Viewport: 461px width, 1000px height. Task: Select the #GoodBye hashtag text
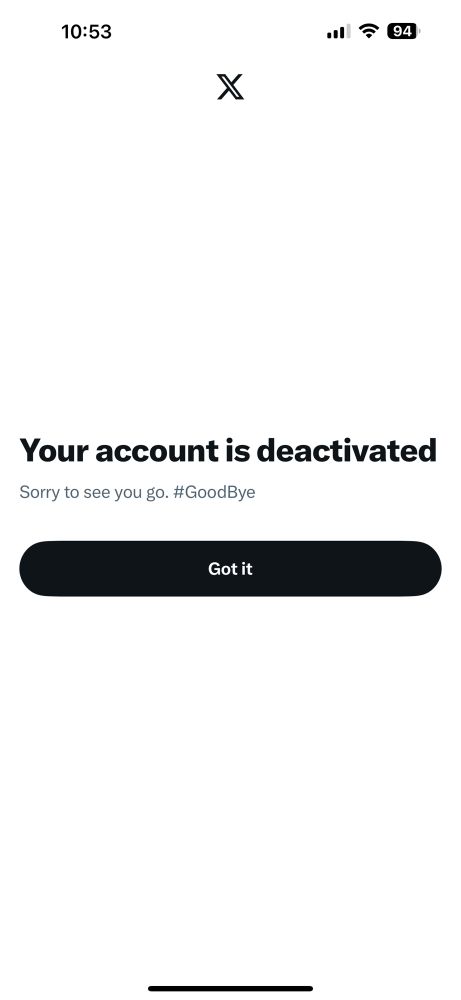(x=214, y=492)
